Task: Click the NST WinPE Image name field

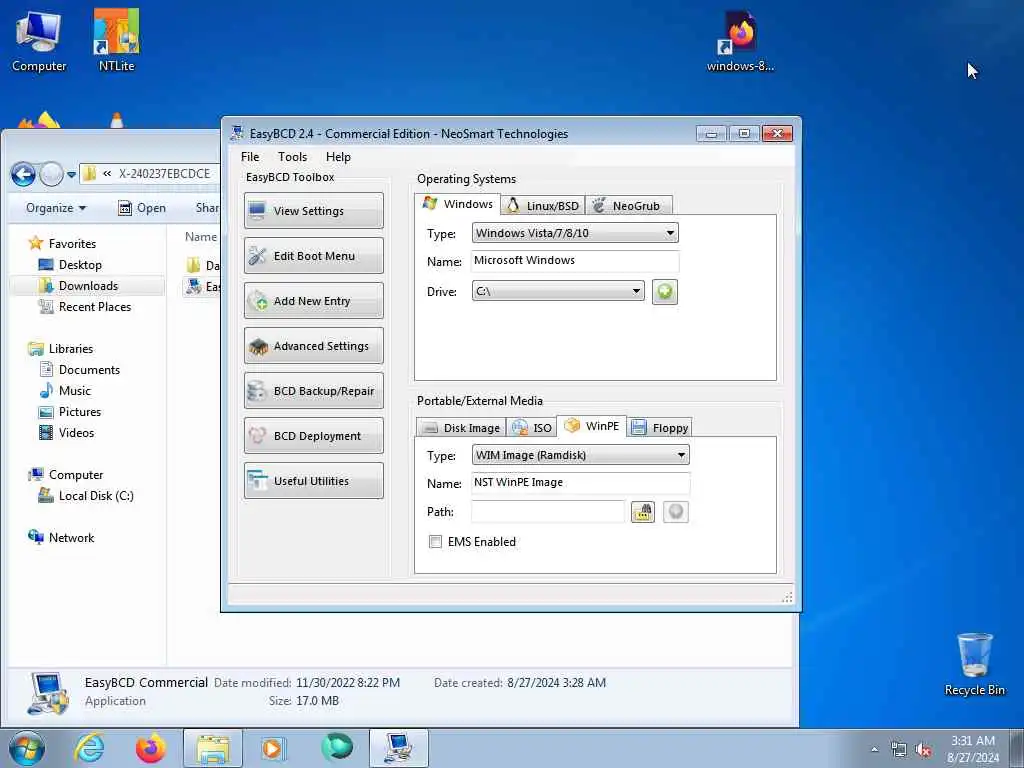Action: [x=580, y=483]
